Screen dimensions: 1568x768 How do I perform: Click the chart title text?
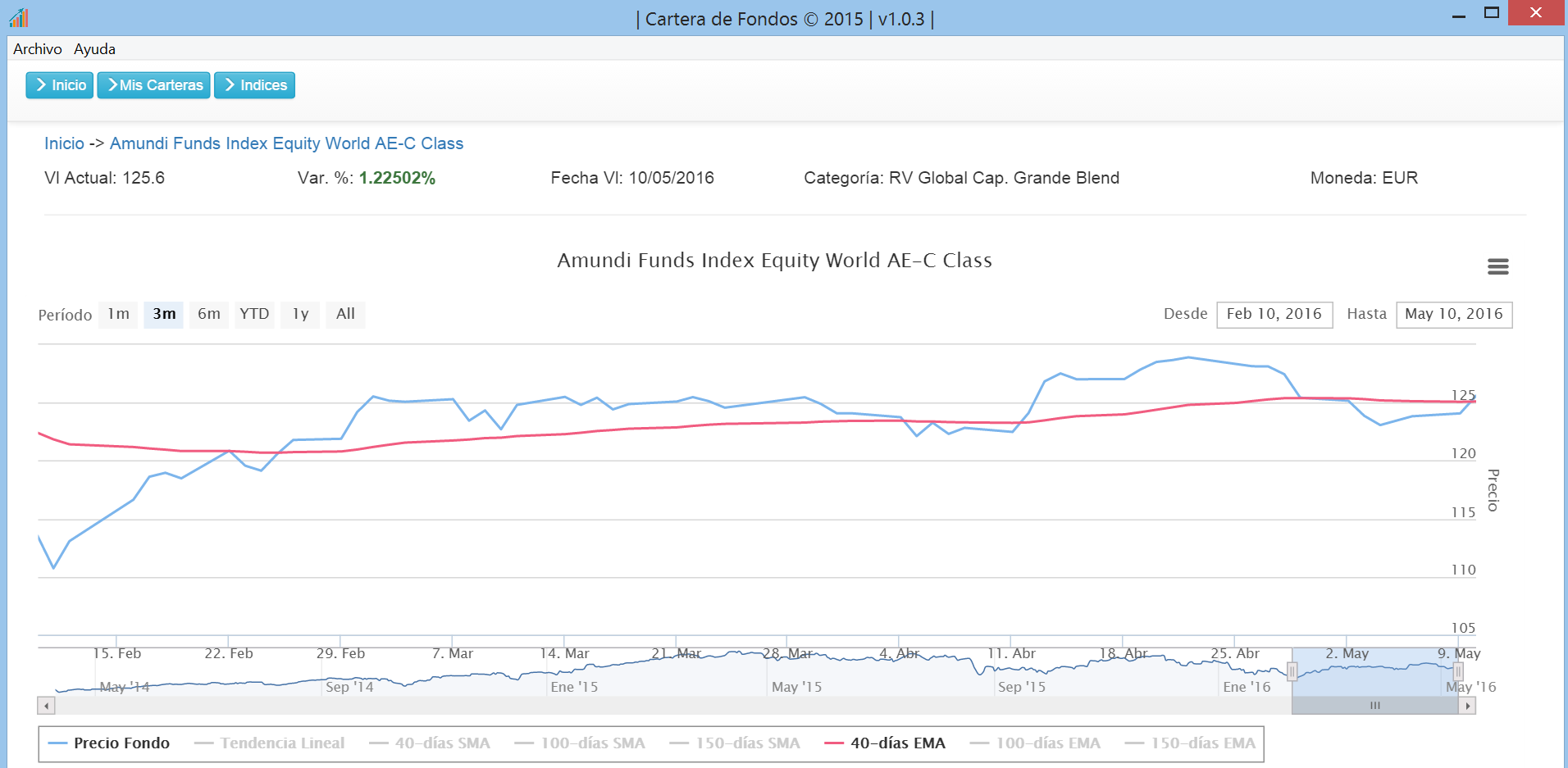[x=774, y=261]
